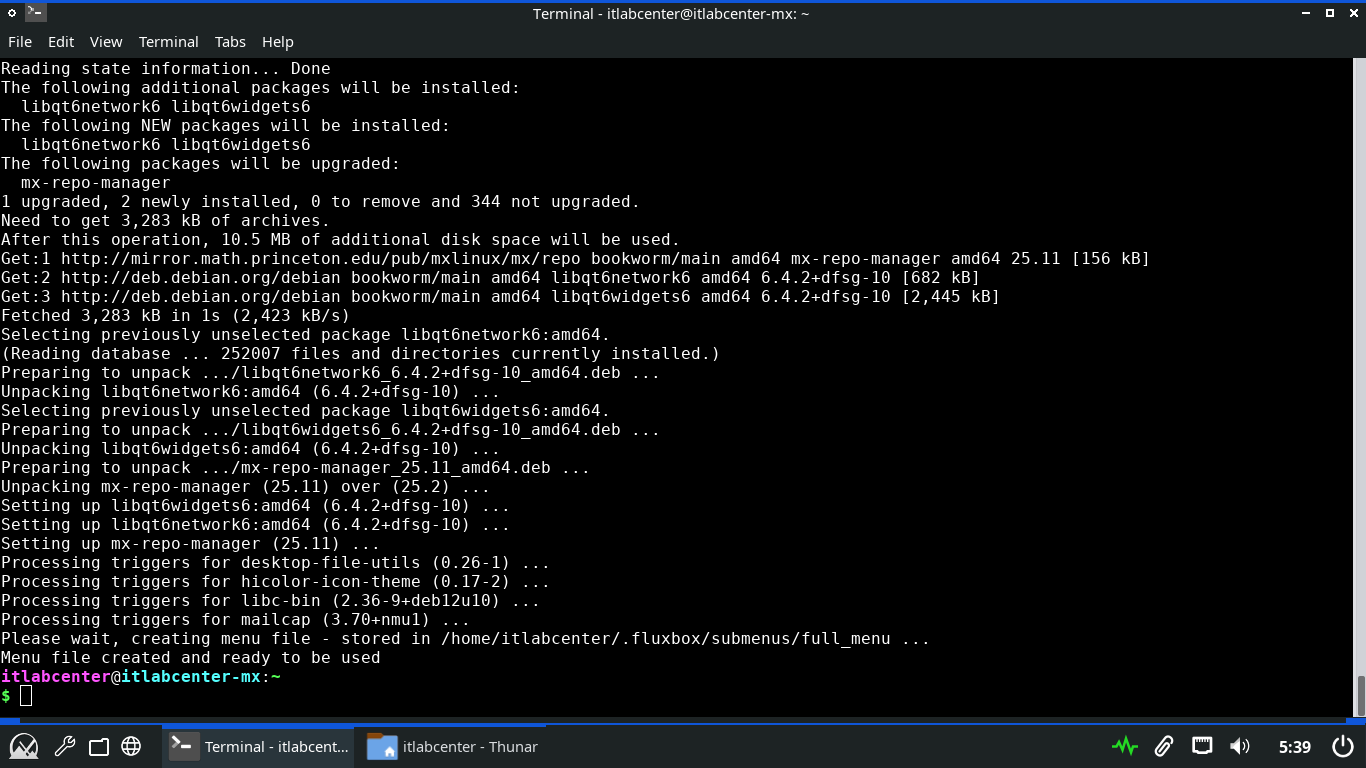Open the MX Linux start menu icon
Screen dimensions: 1366x768
[24, 746]
